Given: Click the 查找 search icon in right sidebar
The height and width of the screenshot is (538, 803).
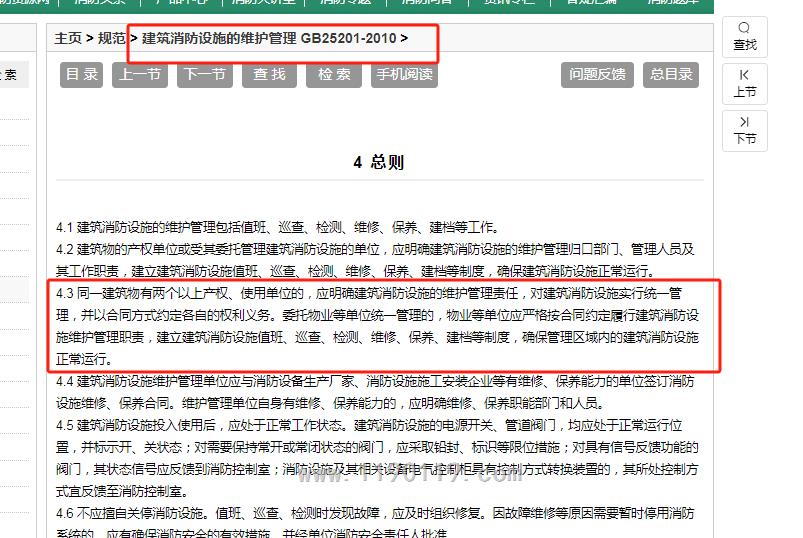Looking at the screenshot, I should point(745,36).
